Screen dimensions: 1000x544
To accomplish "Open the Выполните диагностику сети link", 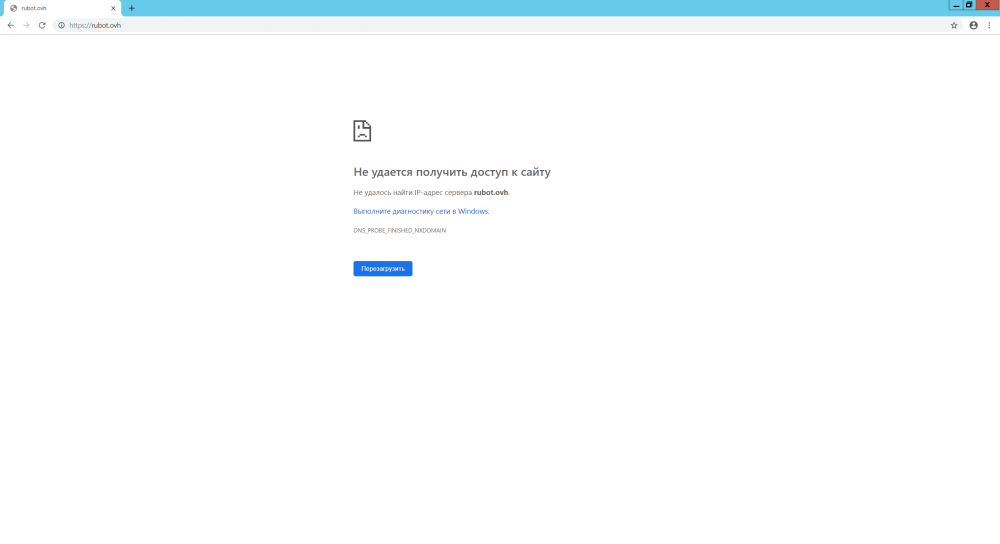I will tap(401, 211).
